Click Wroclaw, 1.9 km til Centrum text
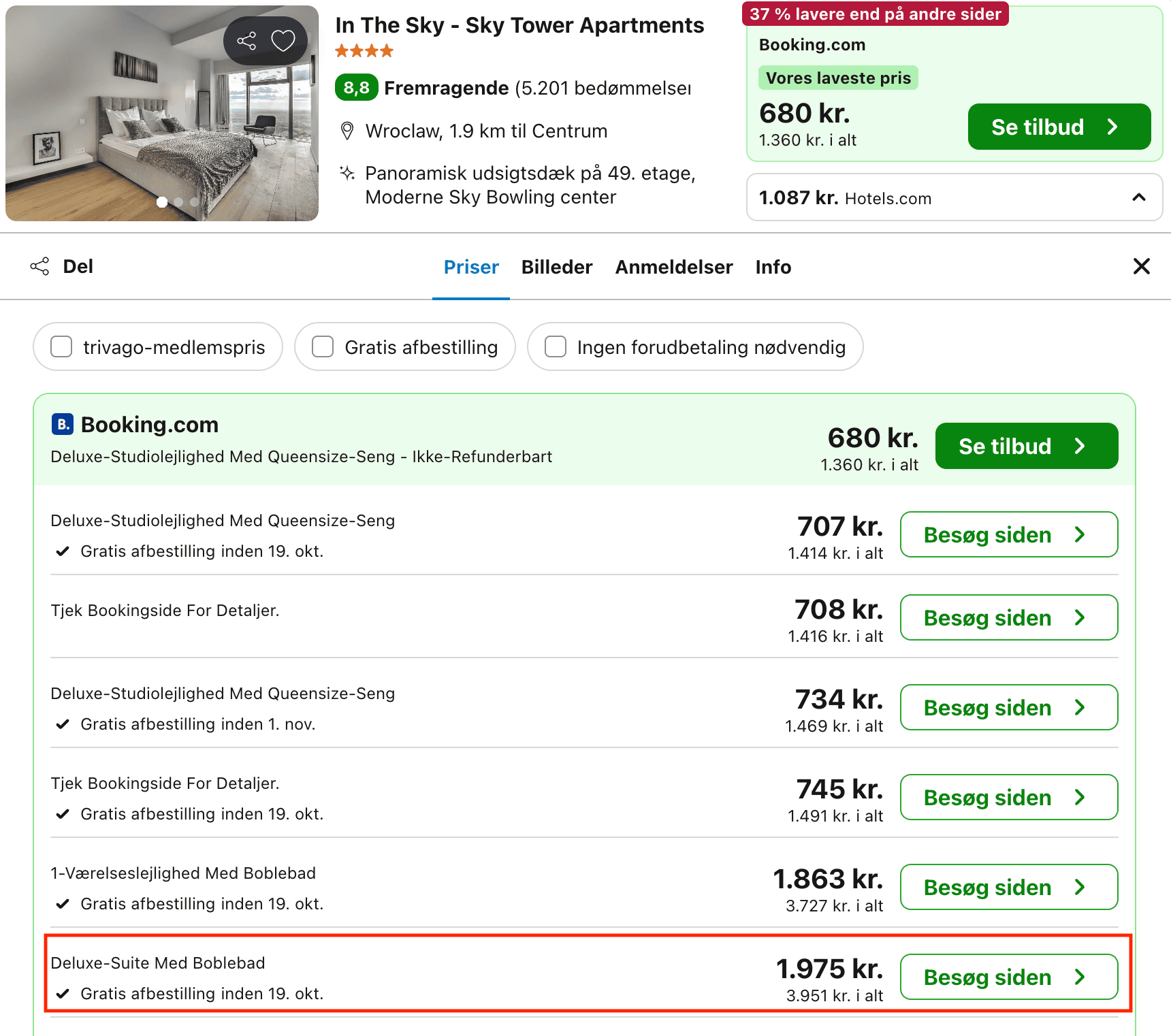The width and height of the screenshot is (1171, 1036). coord(486,131)
